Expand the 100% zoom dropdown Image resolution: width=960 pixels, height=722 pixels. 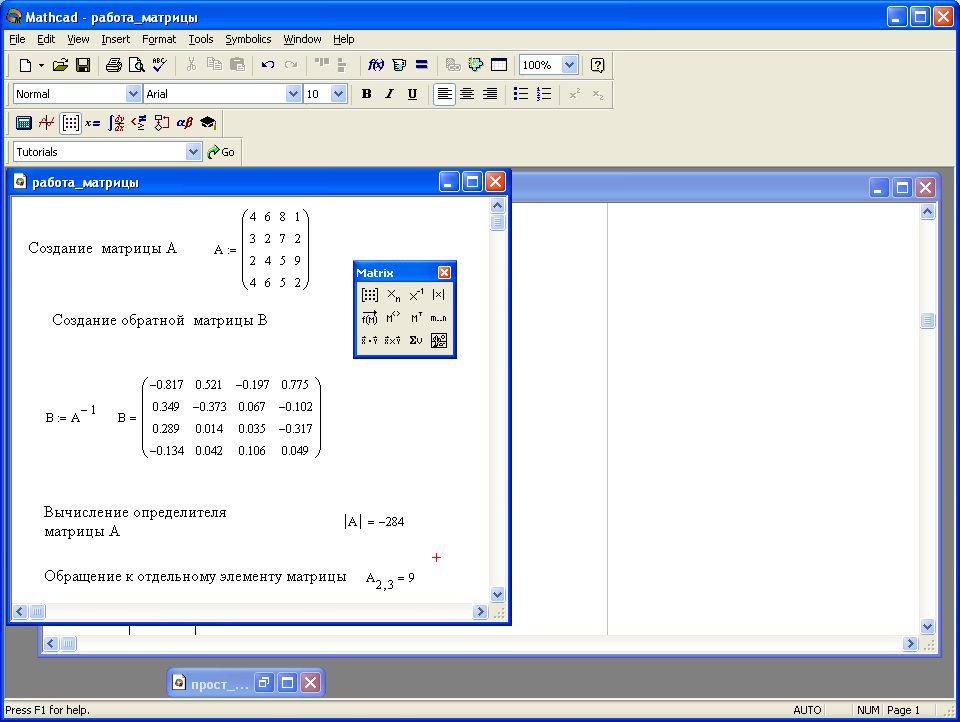pos(569,65)
